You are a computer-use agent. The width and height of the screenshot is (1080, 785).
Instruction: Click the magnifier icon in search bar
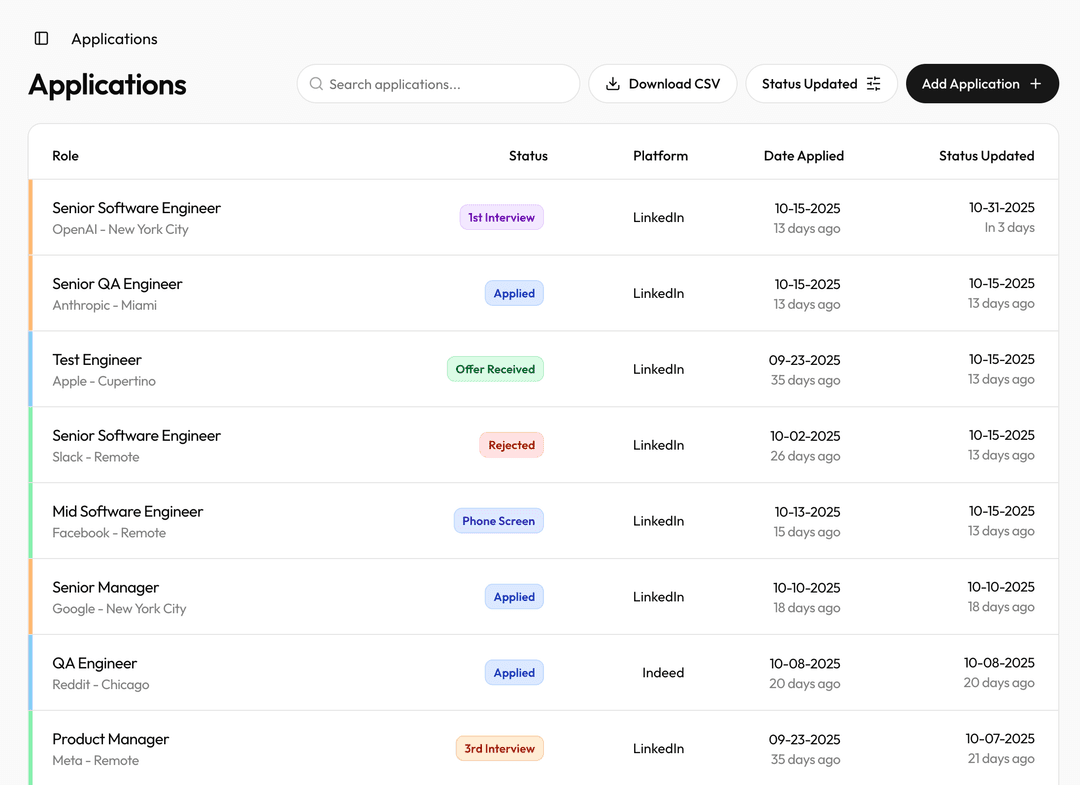[x=316, y=84]
